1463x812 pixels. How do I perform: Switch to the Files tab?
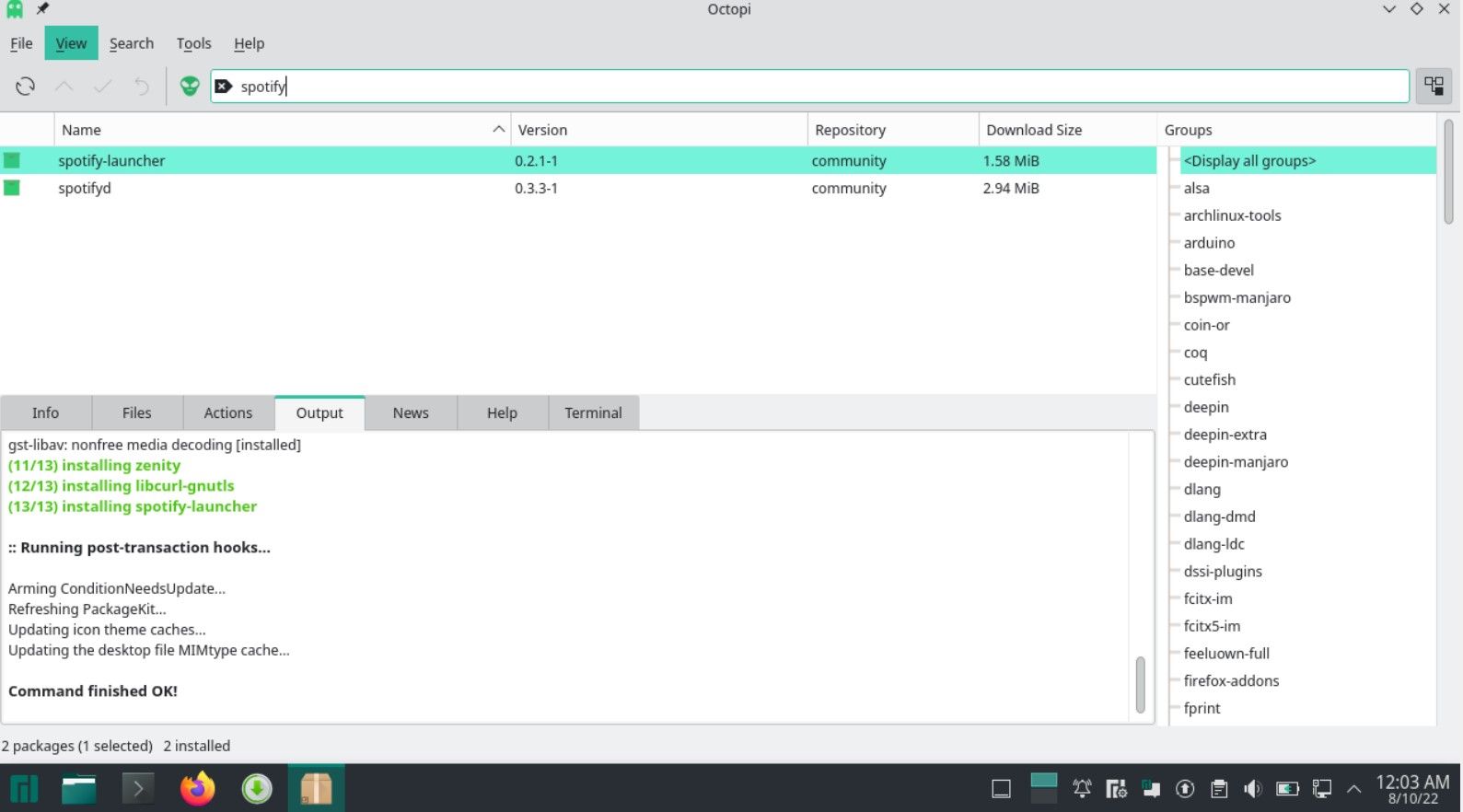[x=136, y=413]
